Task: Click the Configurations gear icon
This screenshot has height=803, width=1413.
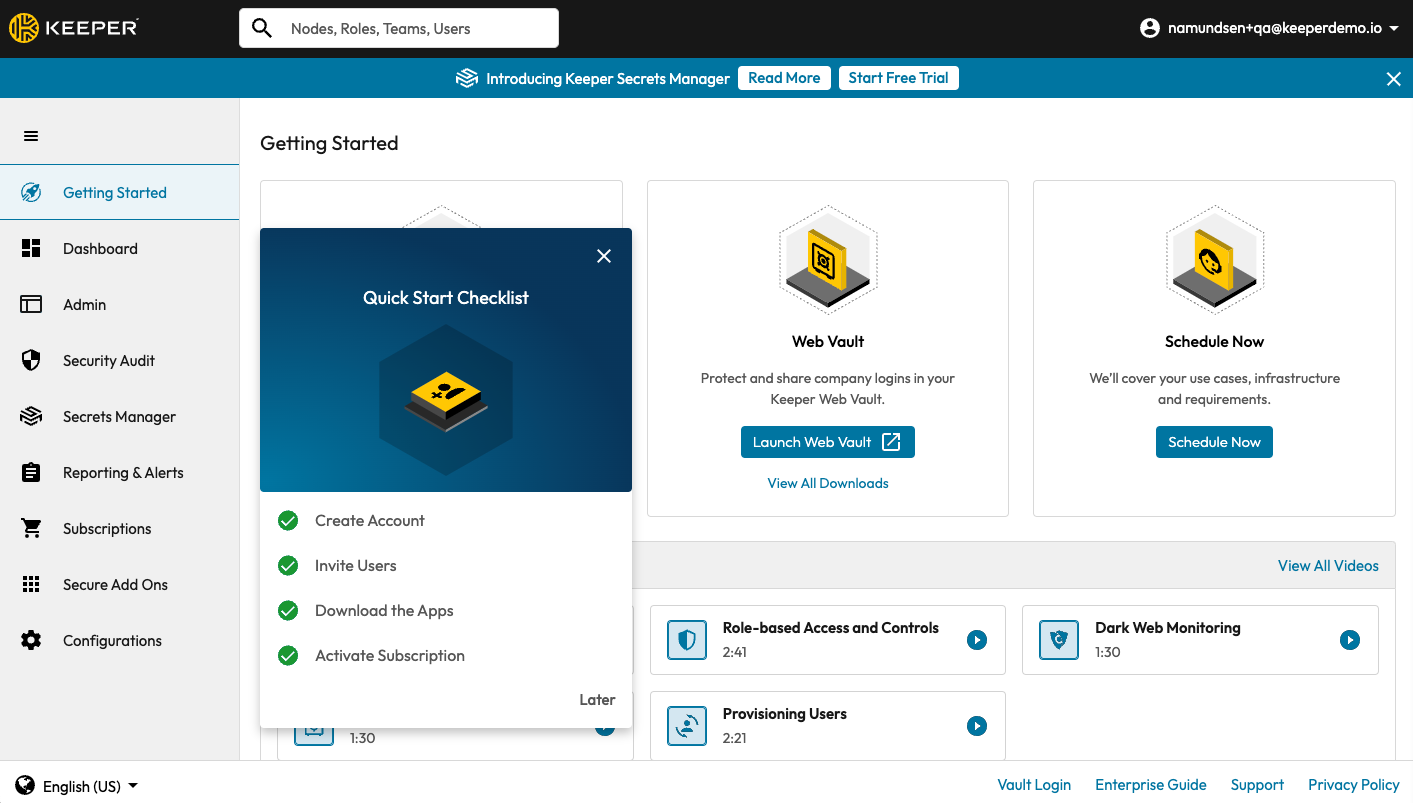Action: coord(31,641)
